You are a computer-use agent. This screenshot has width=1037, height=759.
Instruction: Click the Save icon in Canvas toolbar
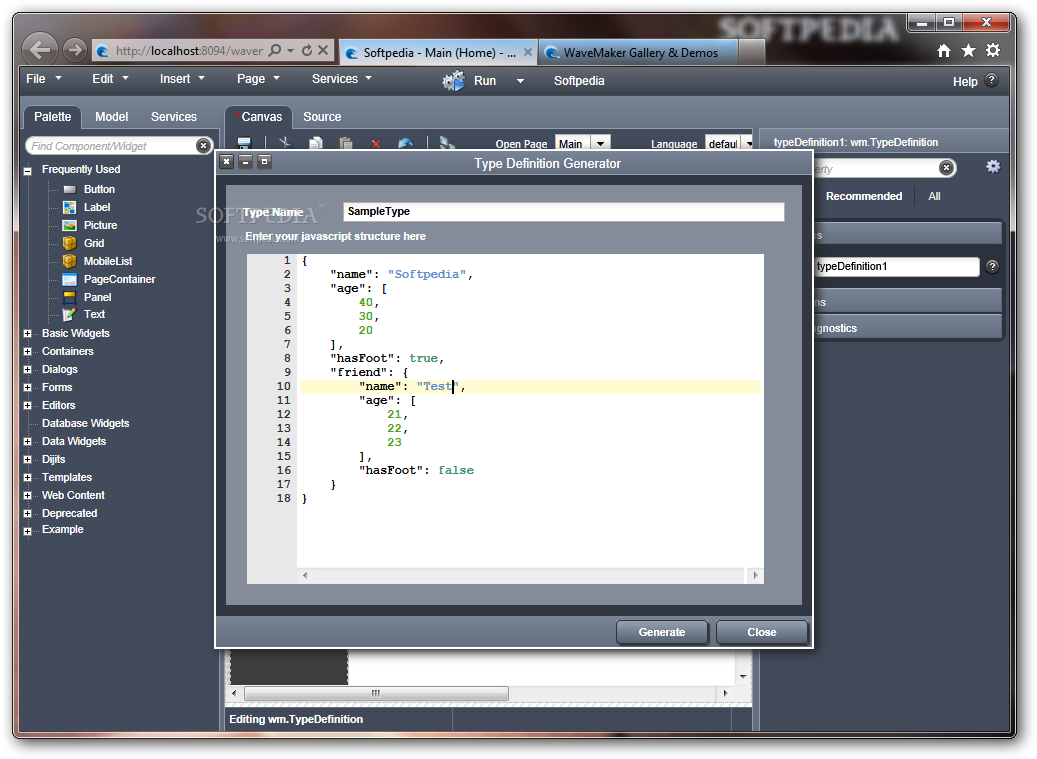click(x=244, y=143)
